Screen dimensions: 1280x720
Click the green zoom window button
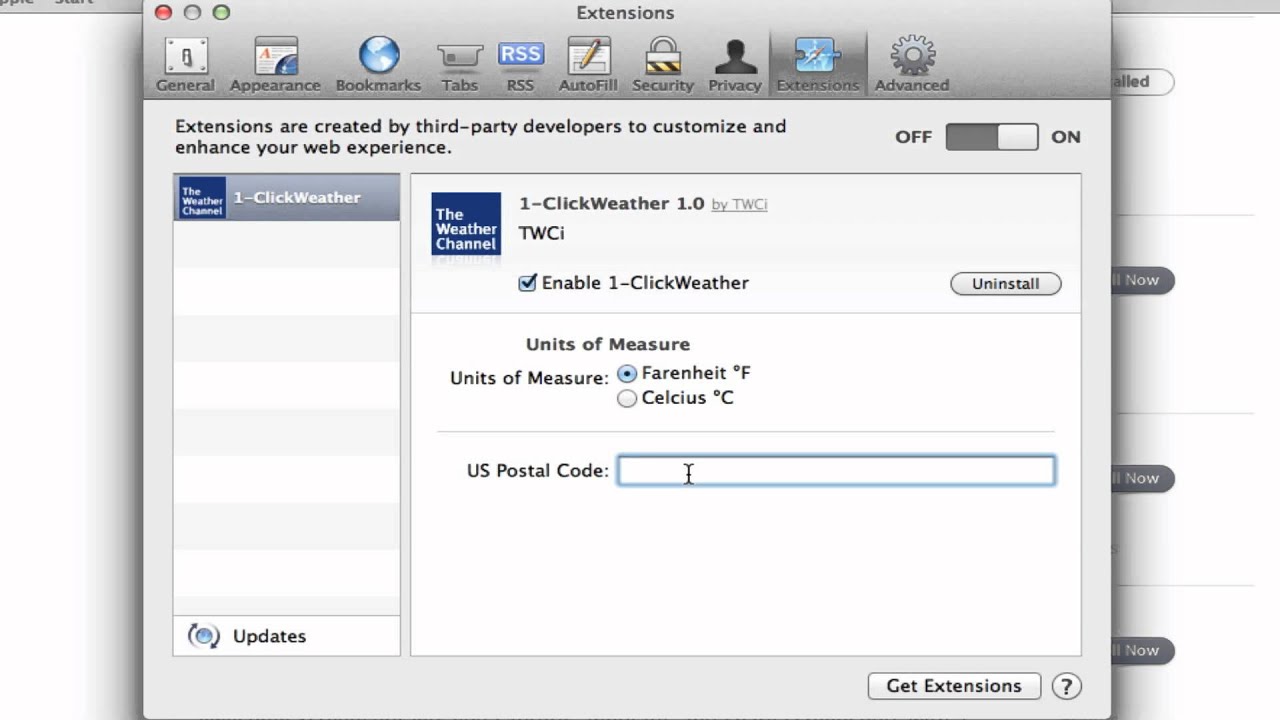click(x=222, y=13)
